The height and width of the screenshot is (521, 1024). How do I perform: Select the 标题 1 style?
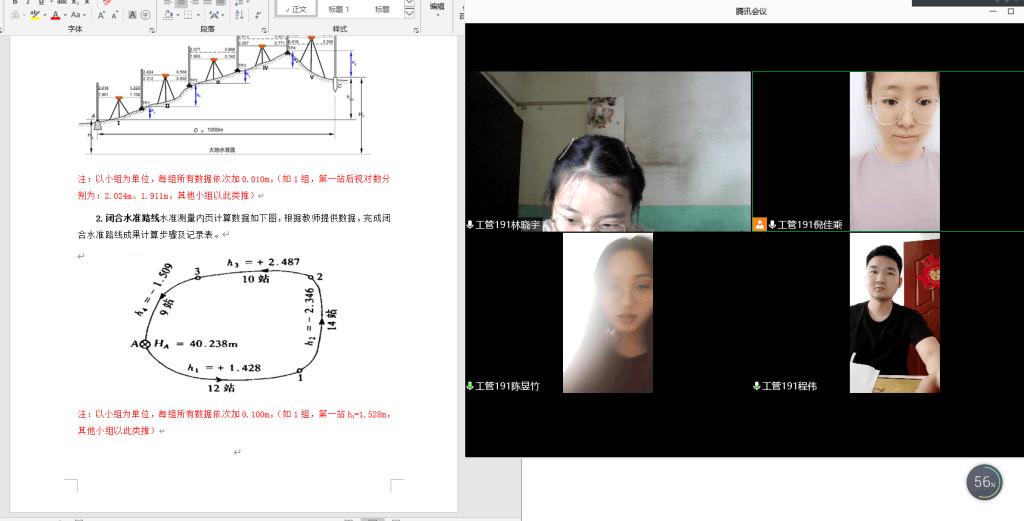point(340,9)
